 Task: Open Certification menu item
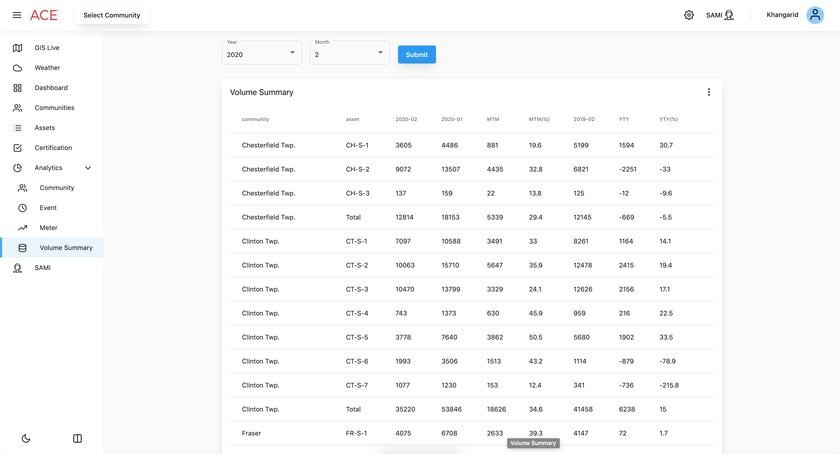53,148
